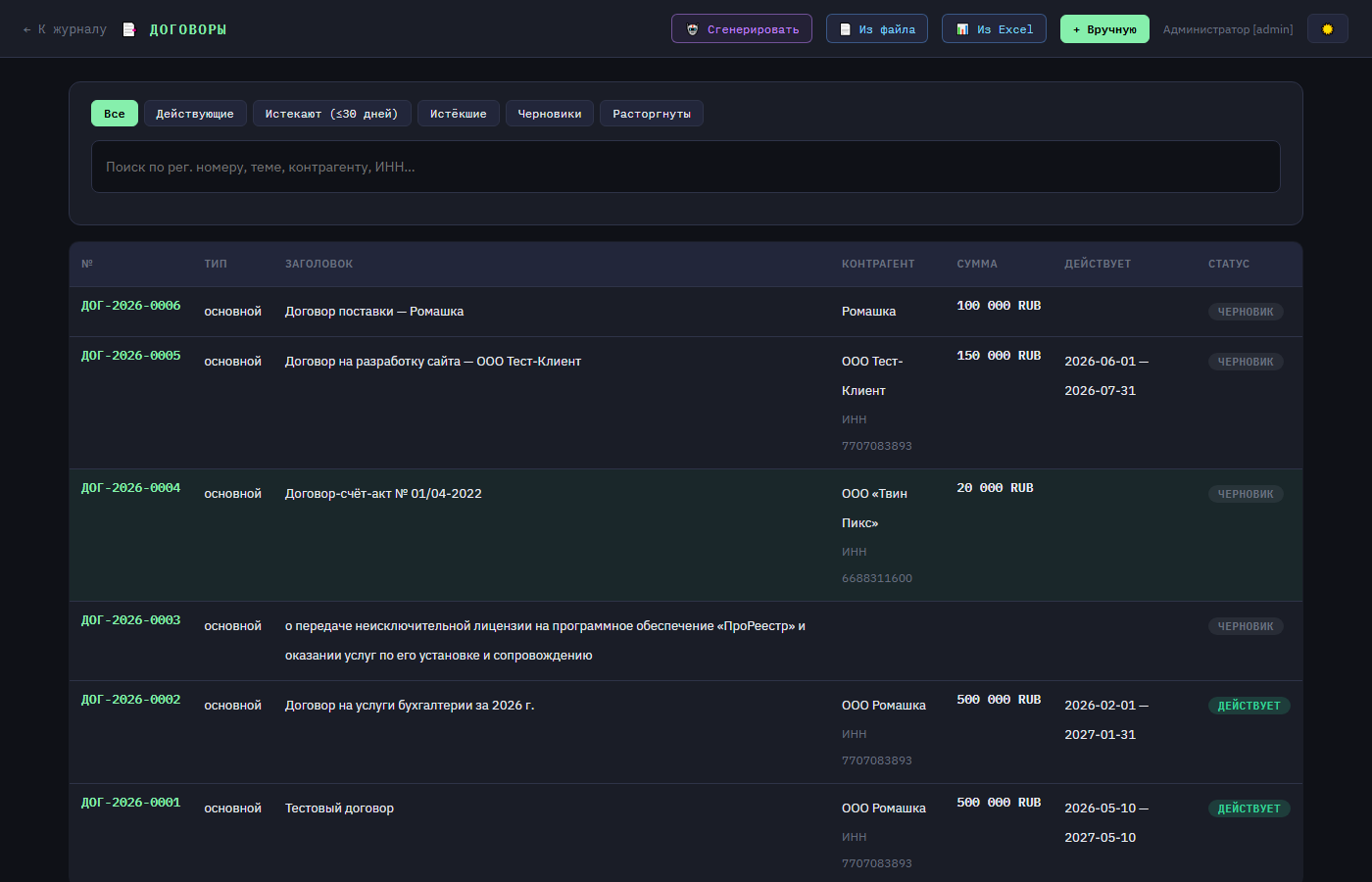Click title 'Договор на разработку сайта — ООО Тест-Клиент'

tap(433, 362)
